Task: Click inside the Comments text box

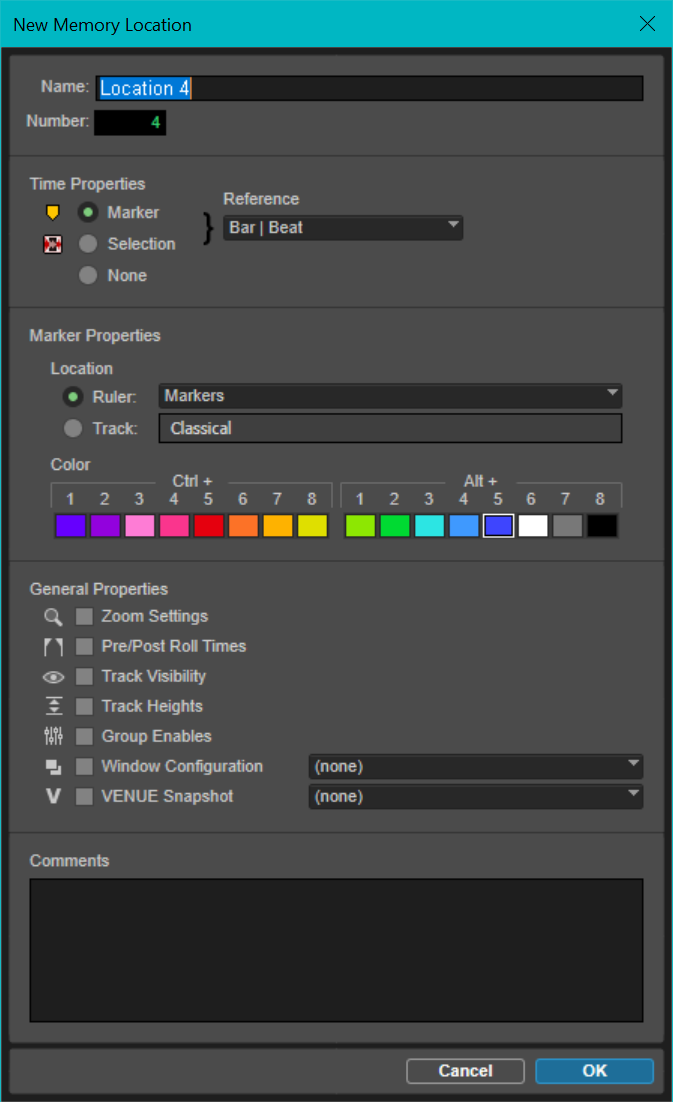Action: point(336,950)
